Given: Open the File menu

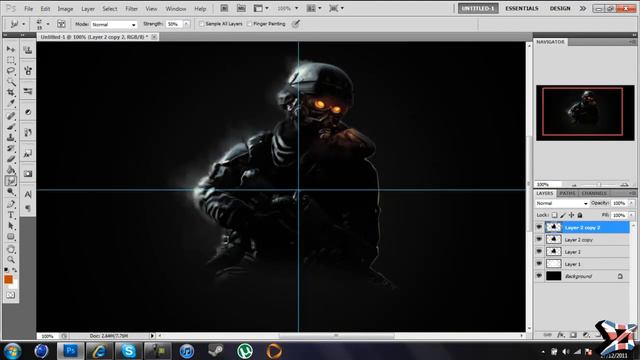Looking at the screenshot, I should pos(28,9).
